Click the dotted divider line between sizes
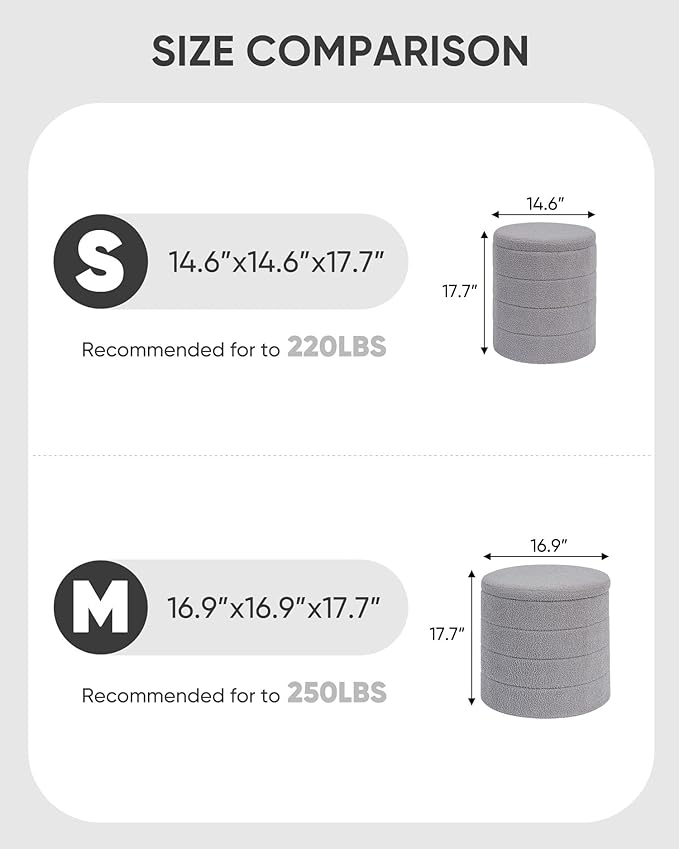679x849 pixels. point(340,456)
